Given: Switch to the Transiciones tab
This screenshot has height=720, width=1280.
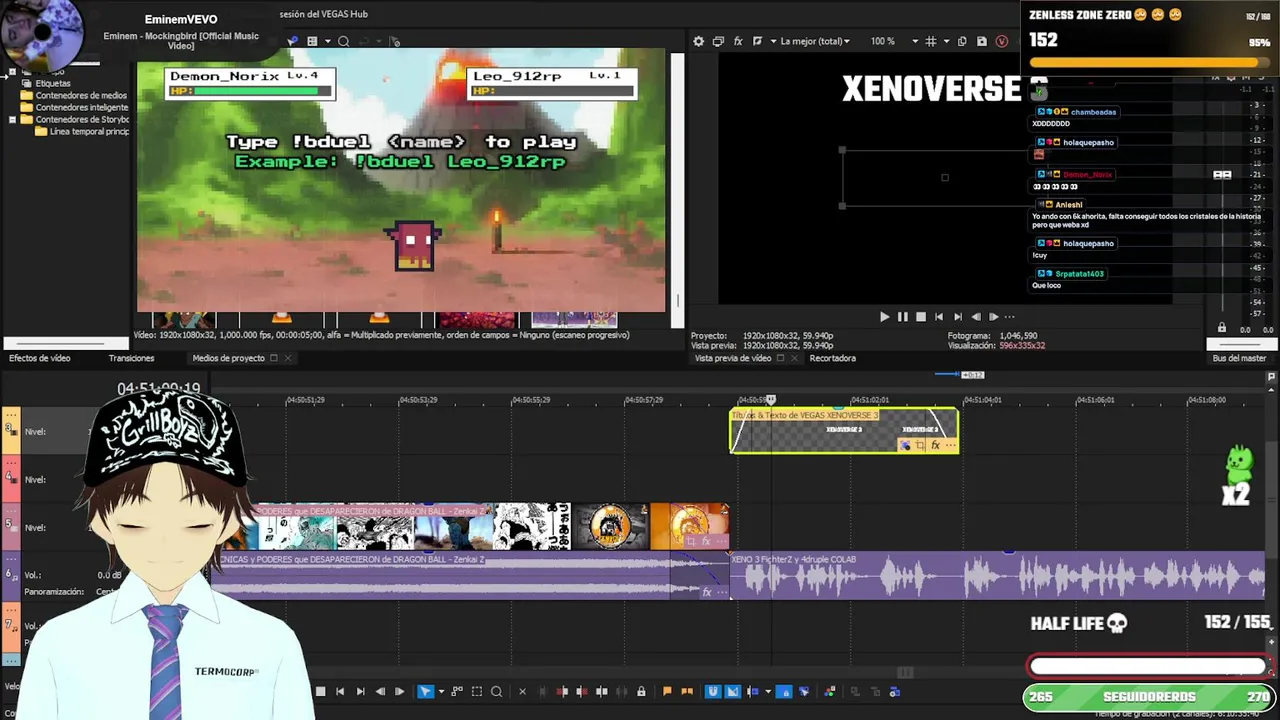Looking at the screenshot, I should 131,358.
